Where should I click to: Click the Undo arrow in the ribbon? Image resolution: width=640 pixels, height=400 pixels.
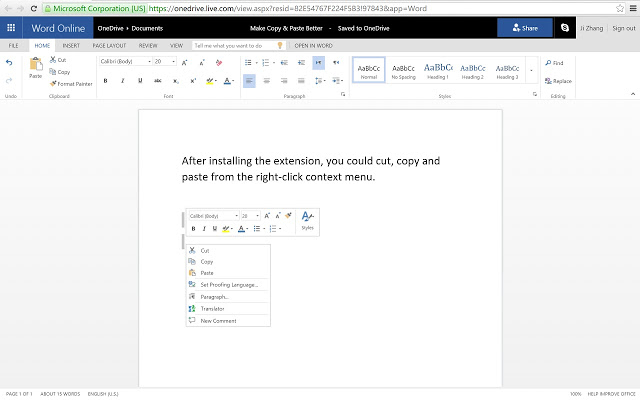point(9,62)
